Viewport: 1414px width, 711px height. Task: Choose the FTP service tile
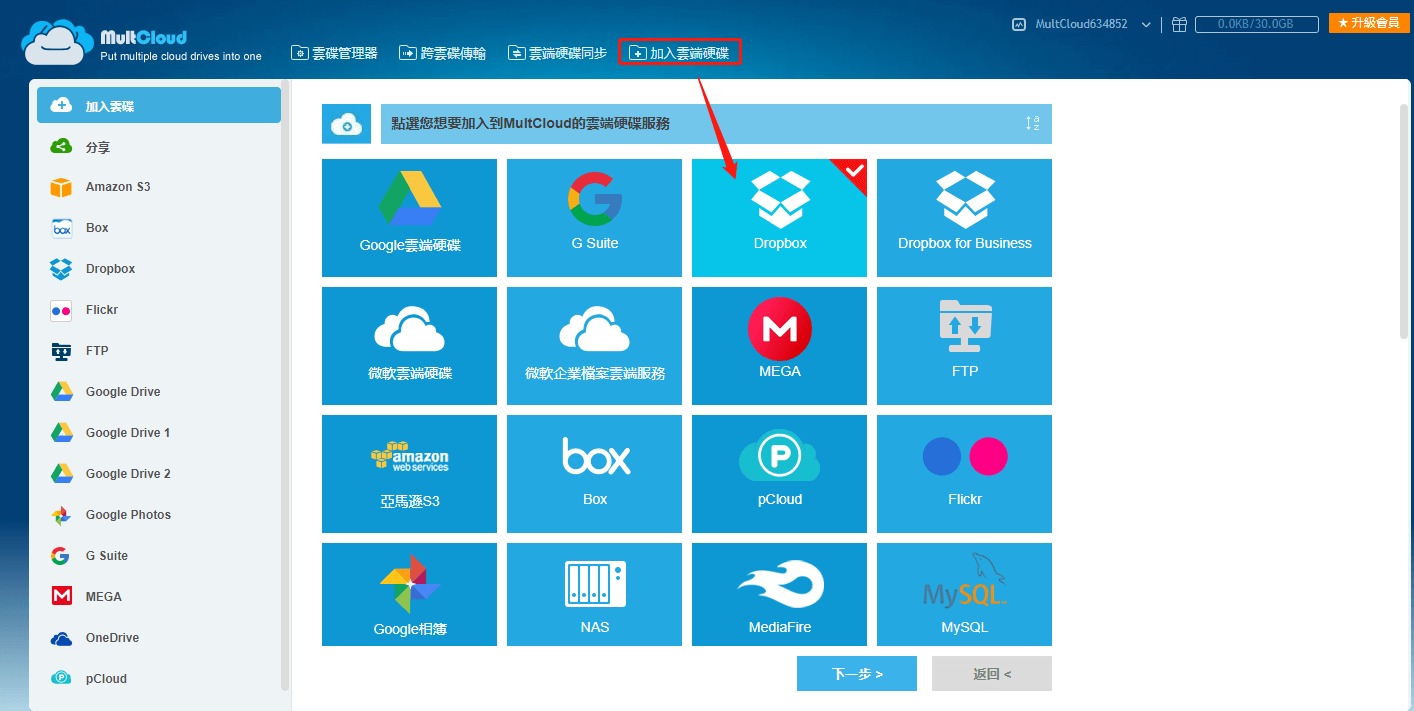pos(964,346)
